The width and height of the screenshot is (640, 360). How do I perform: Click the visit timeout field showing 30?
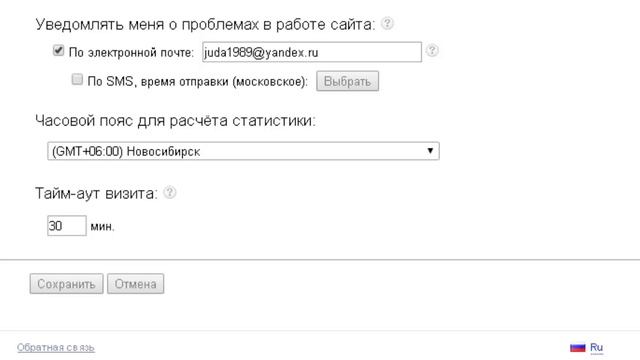(x=67, y=226)
